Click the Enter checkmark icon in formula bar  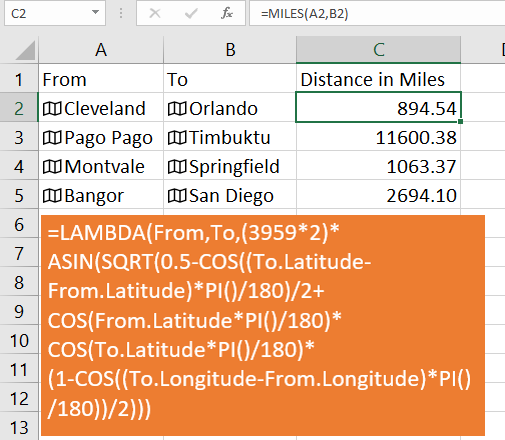pyautogui.click(x=191, y=14)
